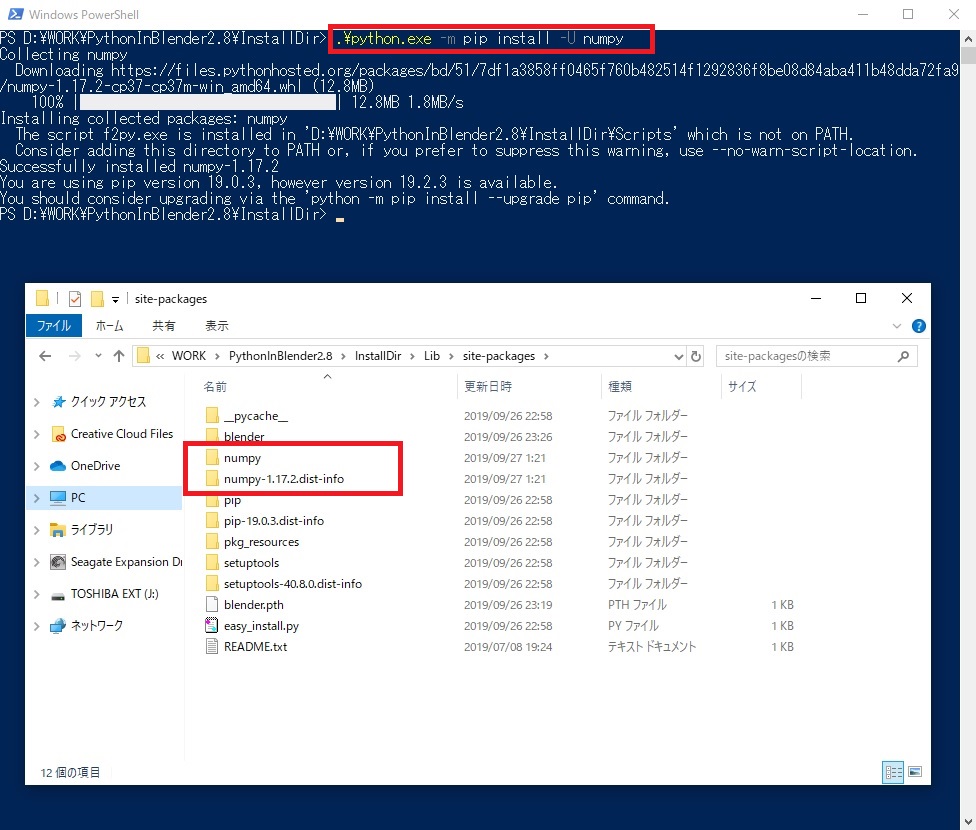The width and height of the screenshot is (976, 830).
Task: Select the setuptools folder
Action: 251,563
